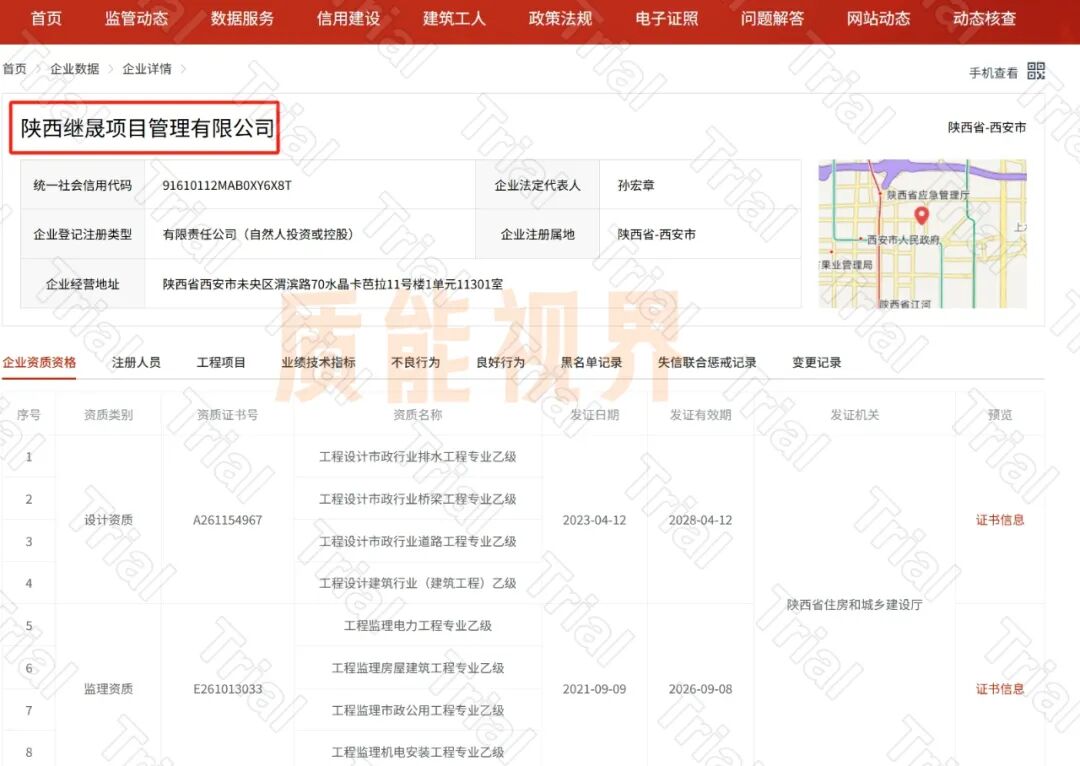Image resolution: width=1080 pixels, height=766 pixels.
Task: Go to 首页 via breadcrumb
Action: (14, 69)
